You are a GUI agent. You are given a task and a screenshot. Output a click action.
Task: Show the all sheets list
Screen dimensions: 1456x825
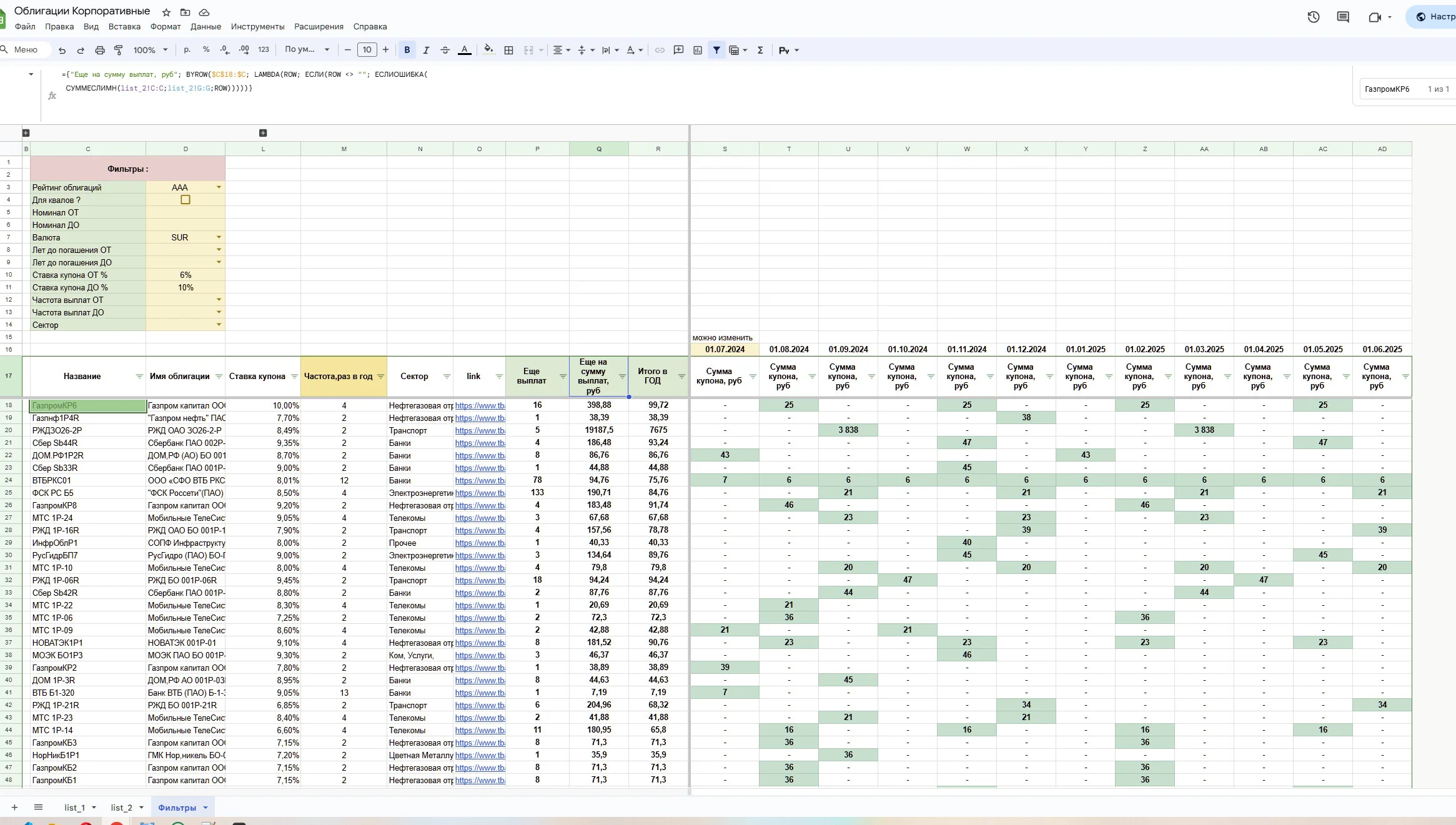point(38,808)
